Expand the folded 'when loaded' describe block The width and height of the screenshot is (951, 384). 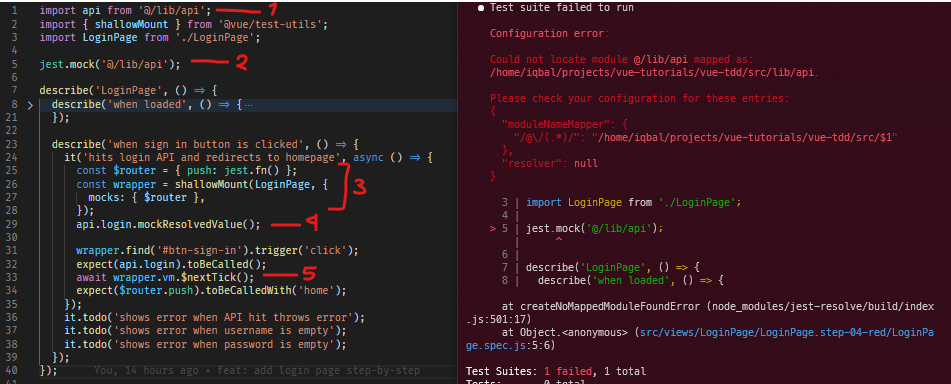(30, 105)
